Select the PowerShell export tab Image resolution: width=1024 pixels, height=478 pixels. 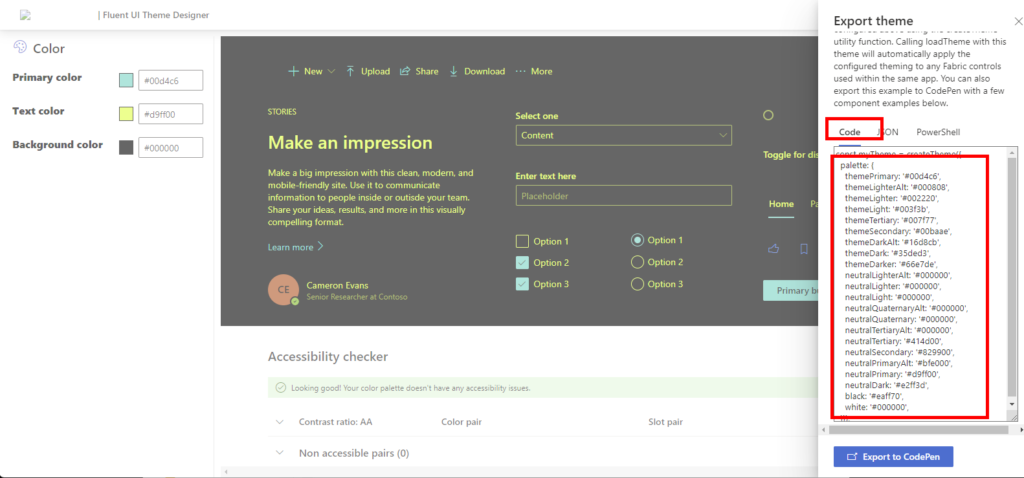pyautogui.click(x=938, y=132)
